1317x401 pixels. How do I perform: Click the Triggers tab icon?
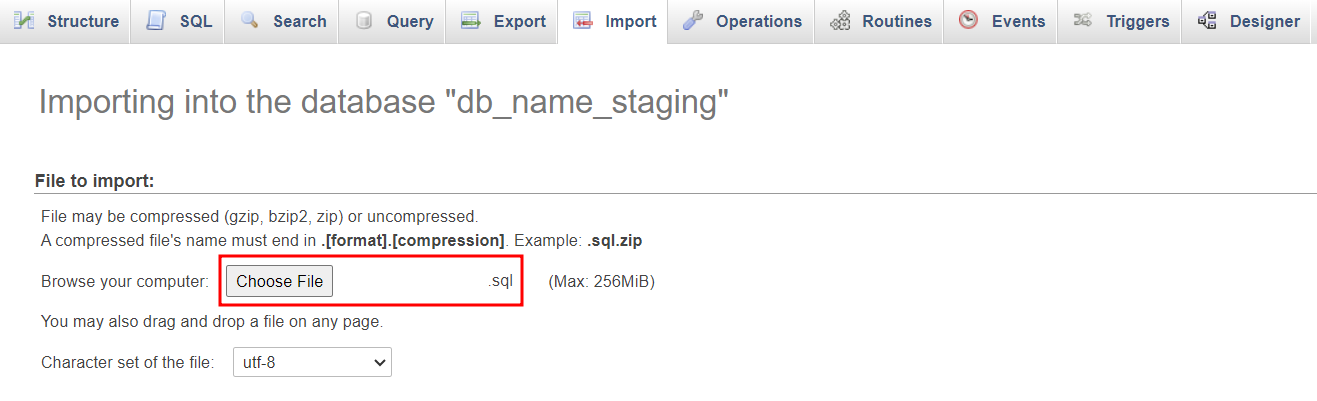coord(1082,21)
